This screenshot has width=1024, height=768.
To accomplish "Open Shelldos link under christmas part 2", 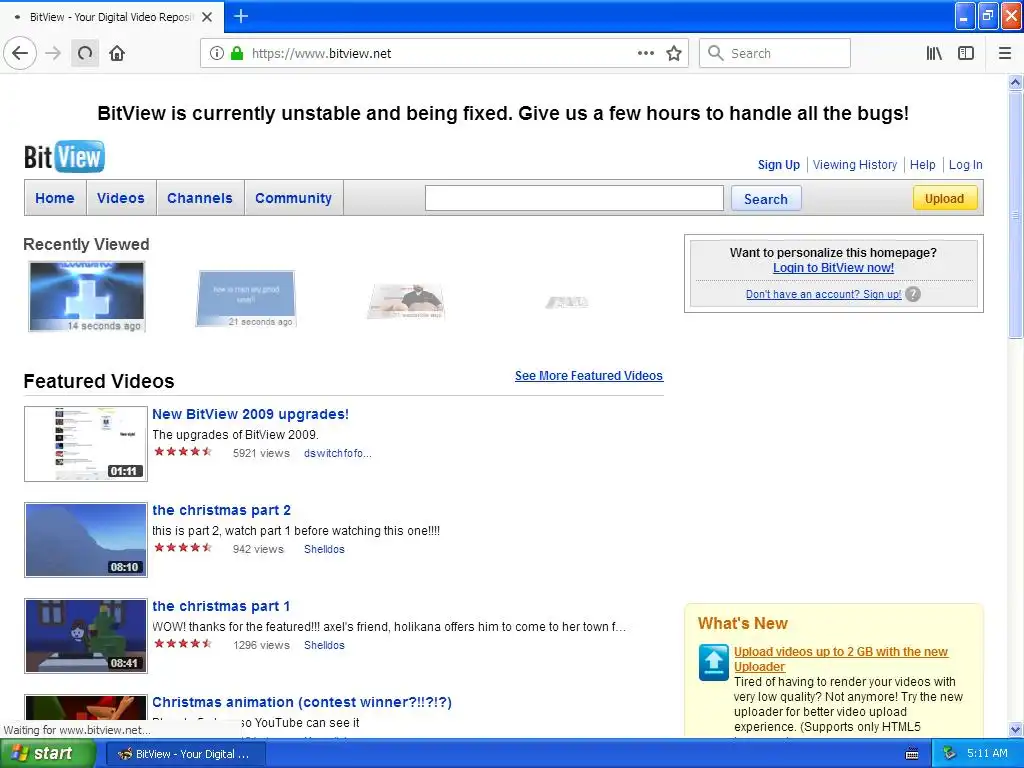I will (x=324, y=549).
